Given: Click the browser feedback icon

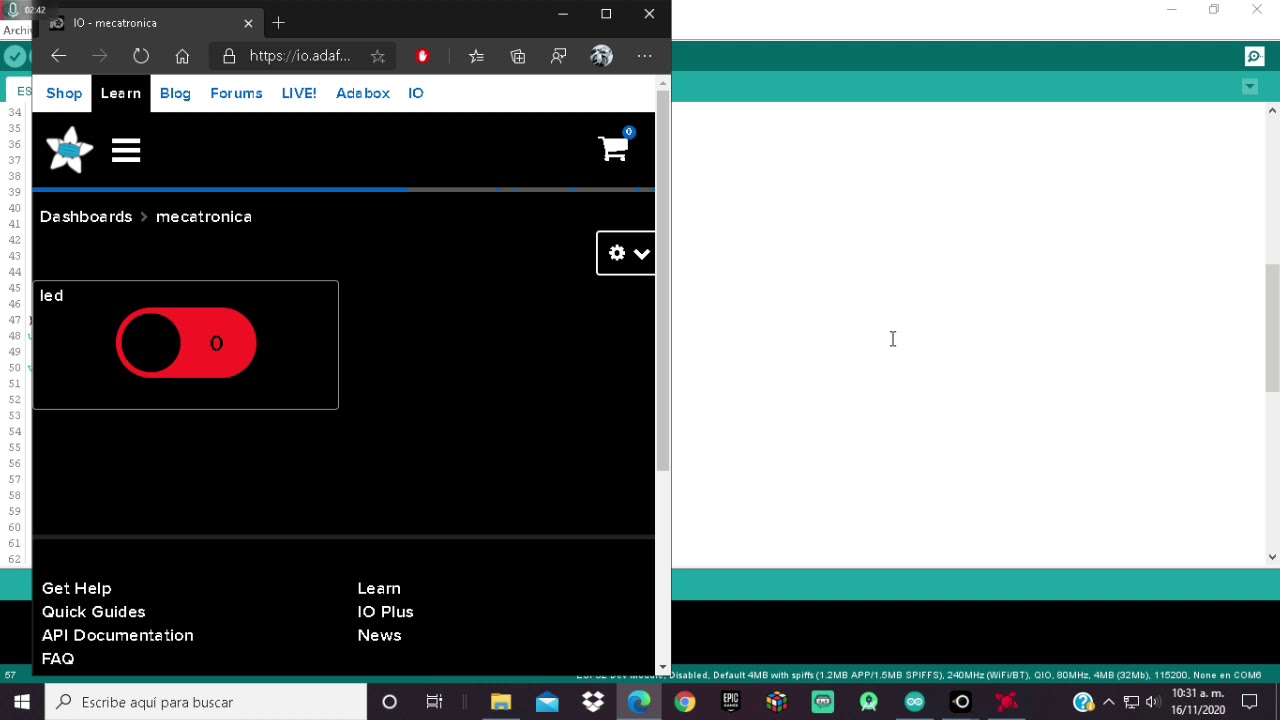Looking at the screenshot, I should pyautogui.click(x=559, y=56).
